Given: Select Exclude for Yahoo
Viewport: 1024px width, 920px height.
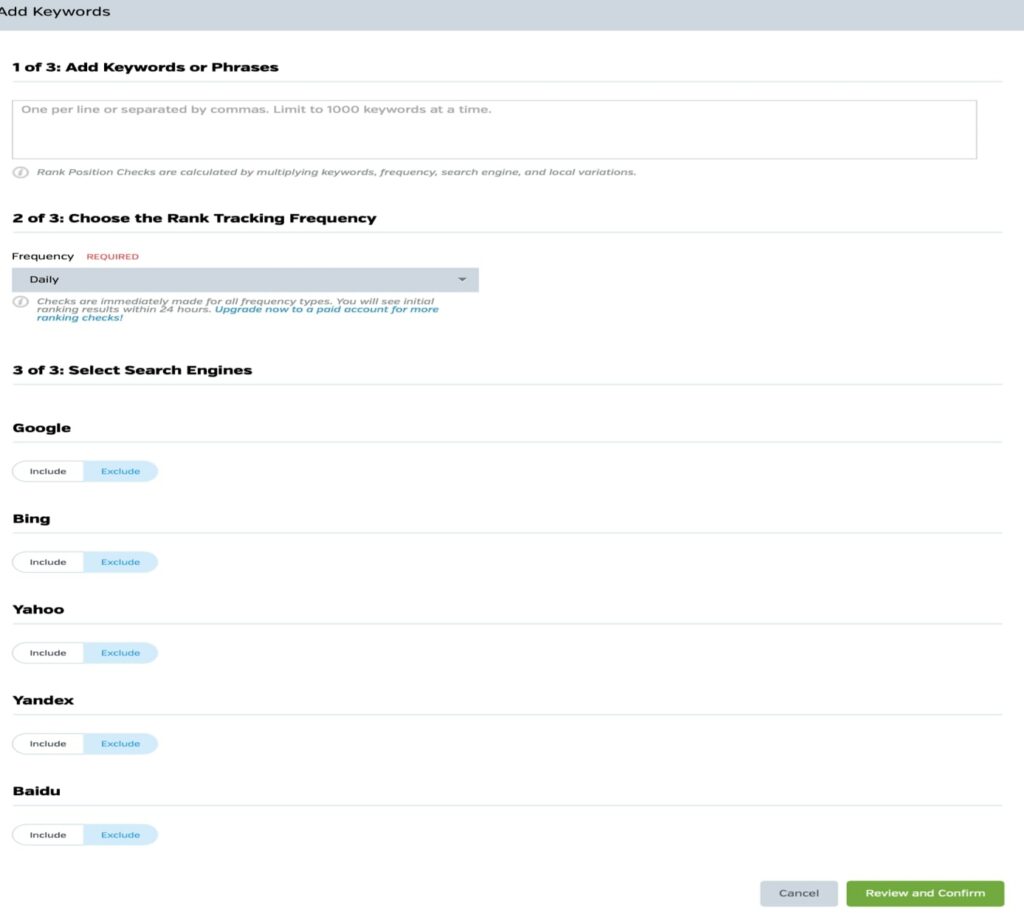Looking at the screenshot, I should [x=120, y=653].
